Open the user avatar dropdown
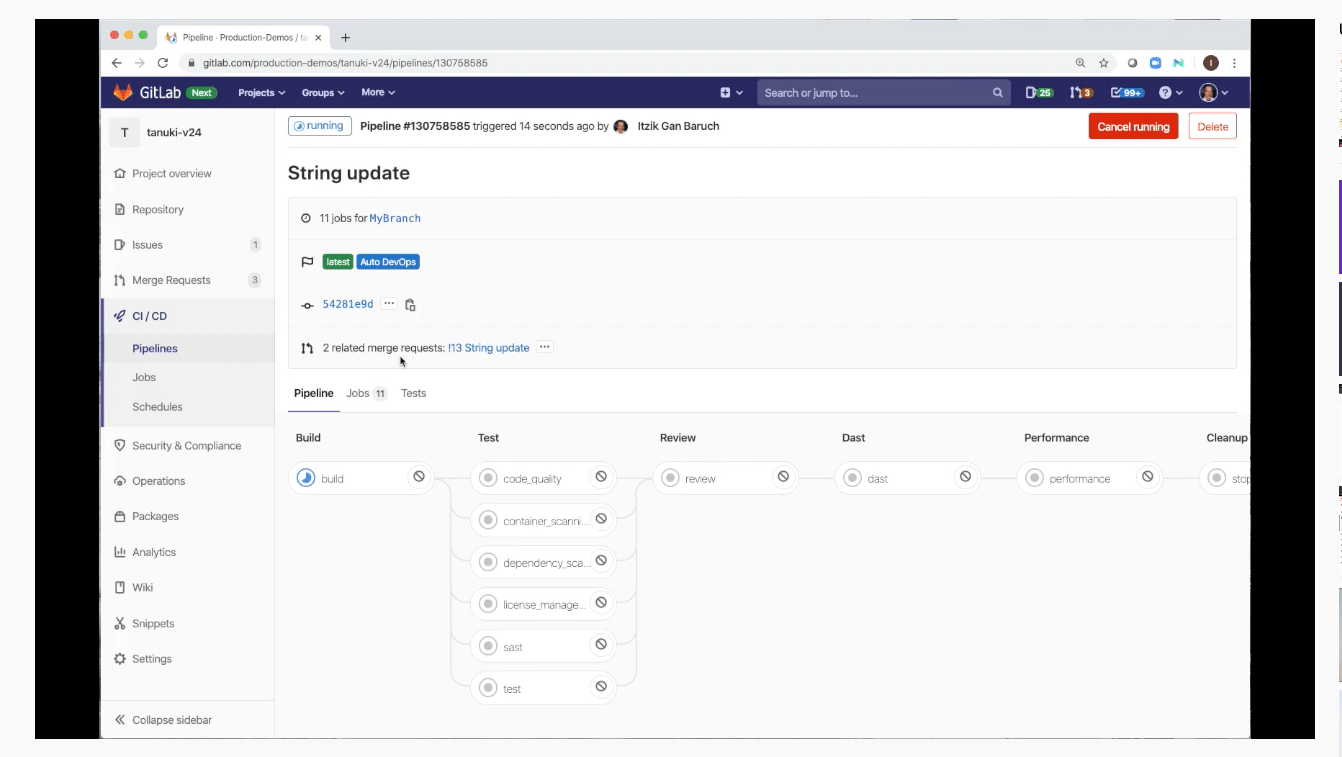 (1214, 92)
